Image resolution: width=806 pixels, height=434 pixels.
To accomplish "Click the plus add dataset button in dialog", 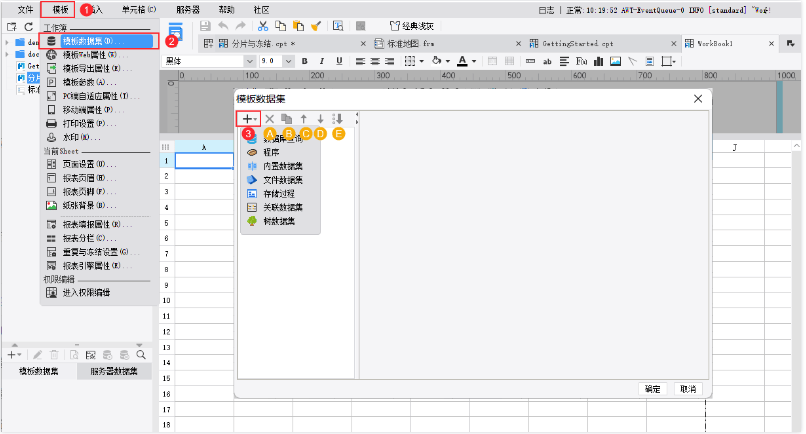I will pos(248,119).
